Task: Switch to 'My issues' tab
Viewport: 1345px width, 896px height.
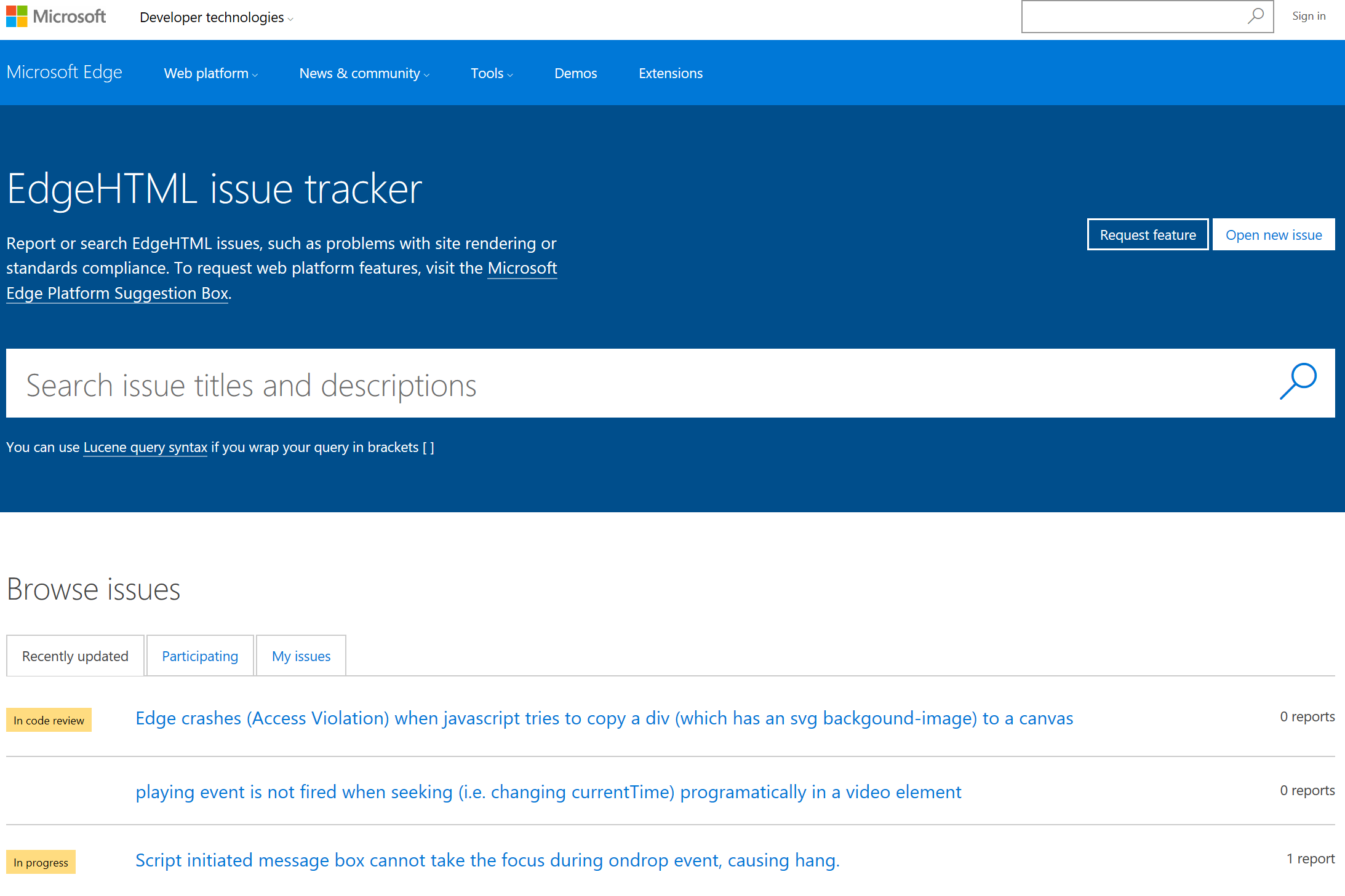Action: coord(301,655)
